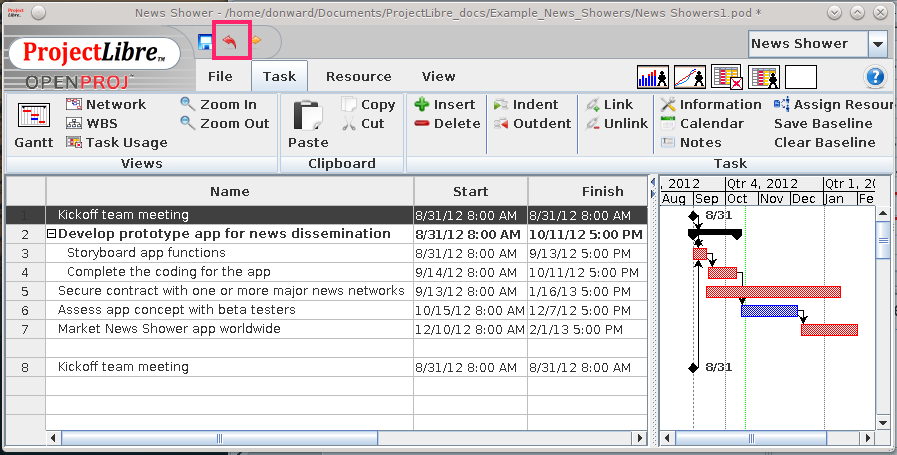This screenshot has height=455, width=897.
Task: Click the task table scroll right arrow
Action: click(x=640, y=438)
